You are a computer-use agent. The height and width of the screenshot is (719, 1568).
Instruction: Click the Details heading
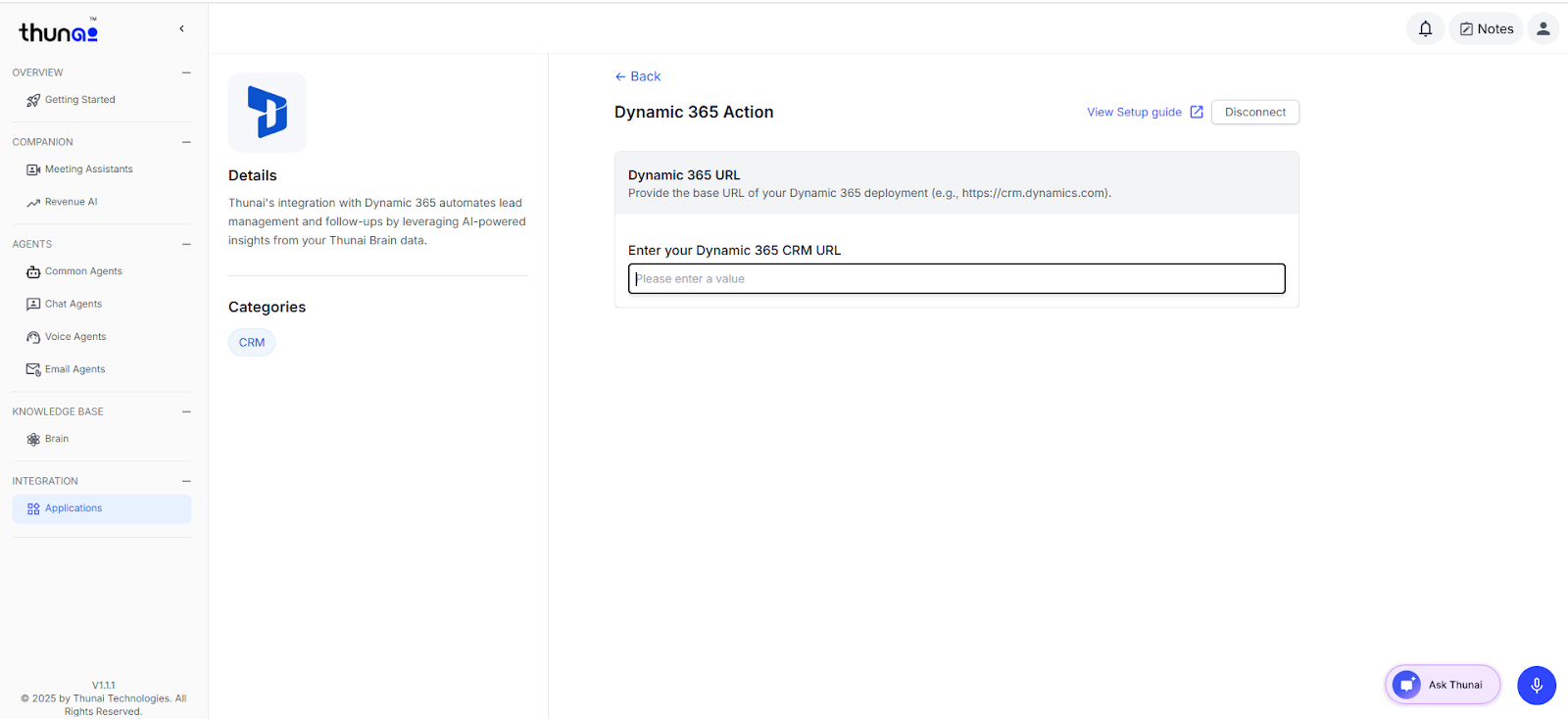(253, 175)
